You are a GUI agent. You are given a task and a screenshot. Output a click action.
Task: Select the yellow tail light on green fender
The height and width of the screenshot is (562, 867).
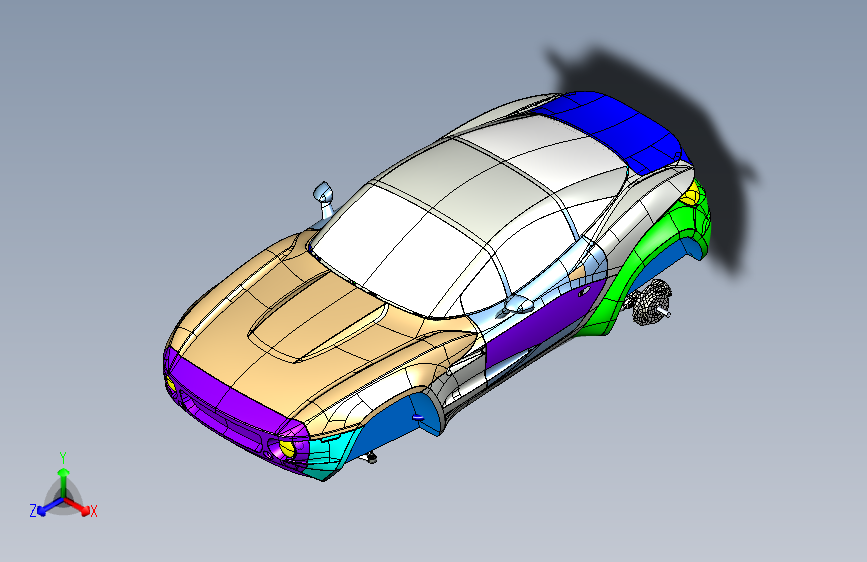(691, 196)
